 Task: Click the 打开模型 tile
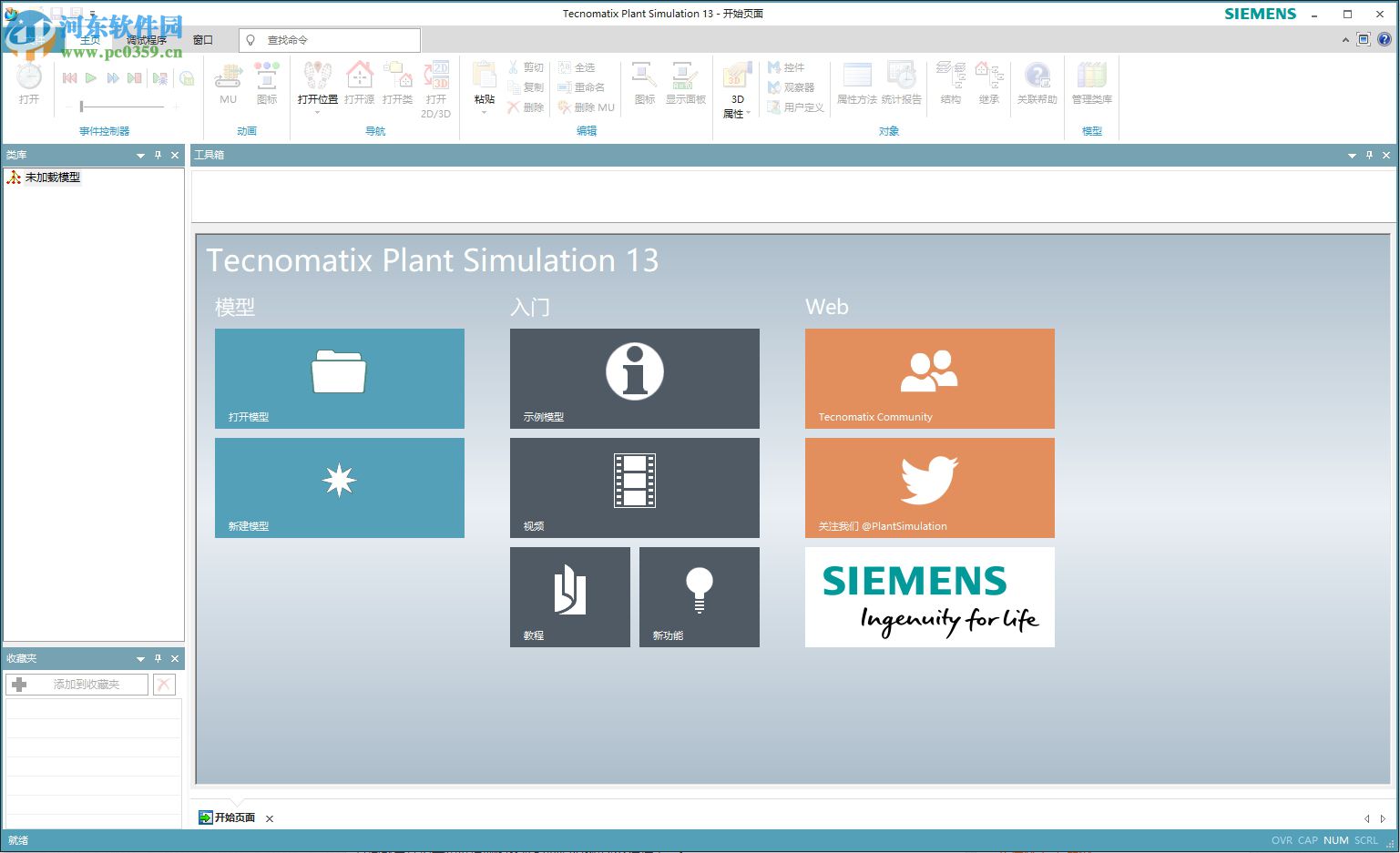coord(340,379)
